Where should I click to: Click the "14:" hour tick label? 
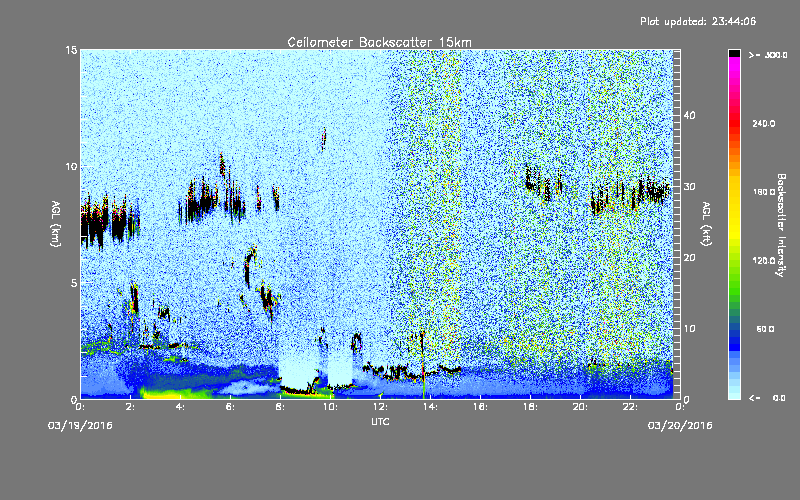coord(431,407)
